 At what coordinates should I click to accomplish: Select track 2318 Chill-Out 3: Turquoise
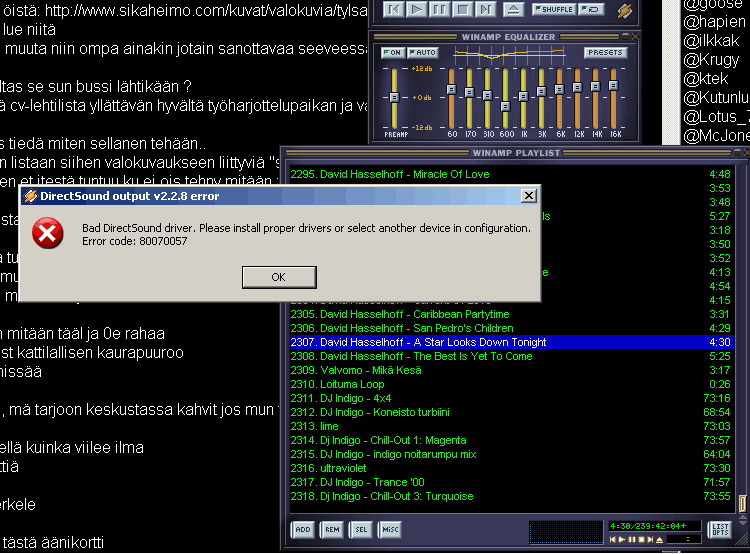511,496
